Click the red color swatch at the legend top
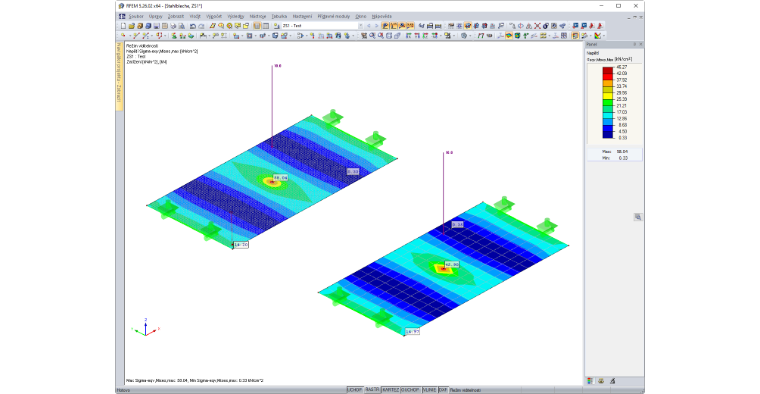 click(607, 70)
